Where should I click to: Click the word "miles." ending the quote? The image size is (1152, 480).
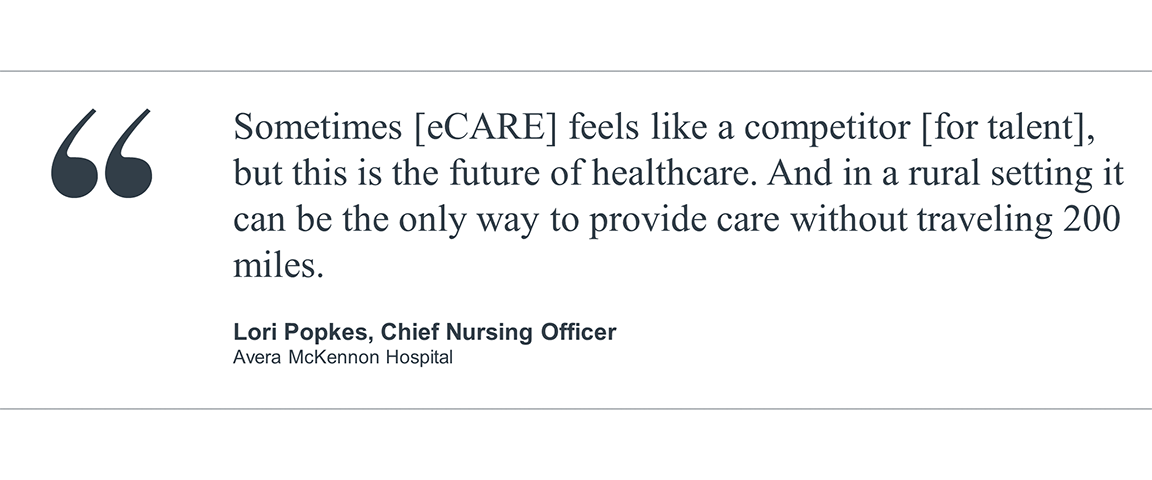[x=279, y=266]
